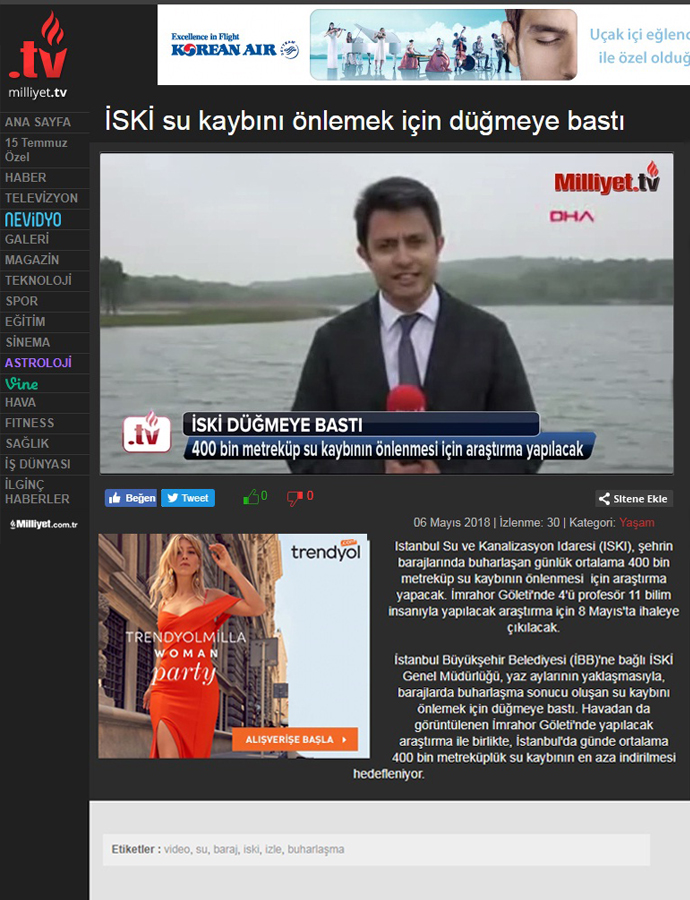Image resolution: width=690 pixels, height=900 pixels.
Task: Open the ANA SAYFA menu item
Action: tap(38, 122)
